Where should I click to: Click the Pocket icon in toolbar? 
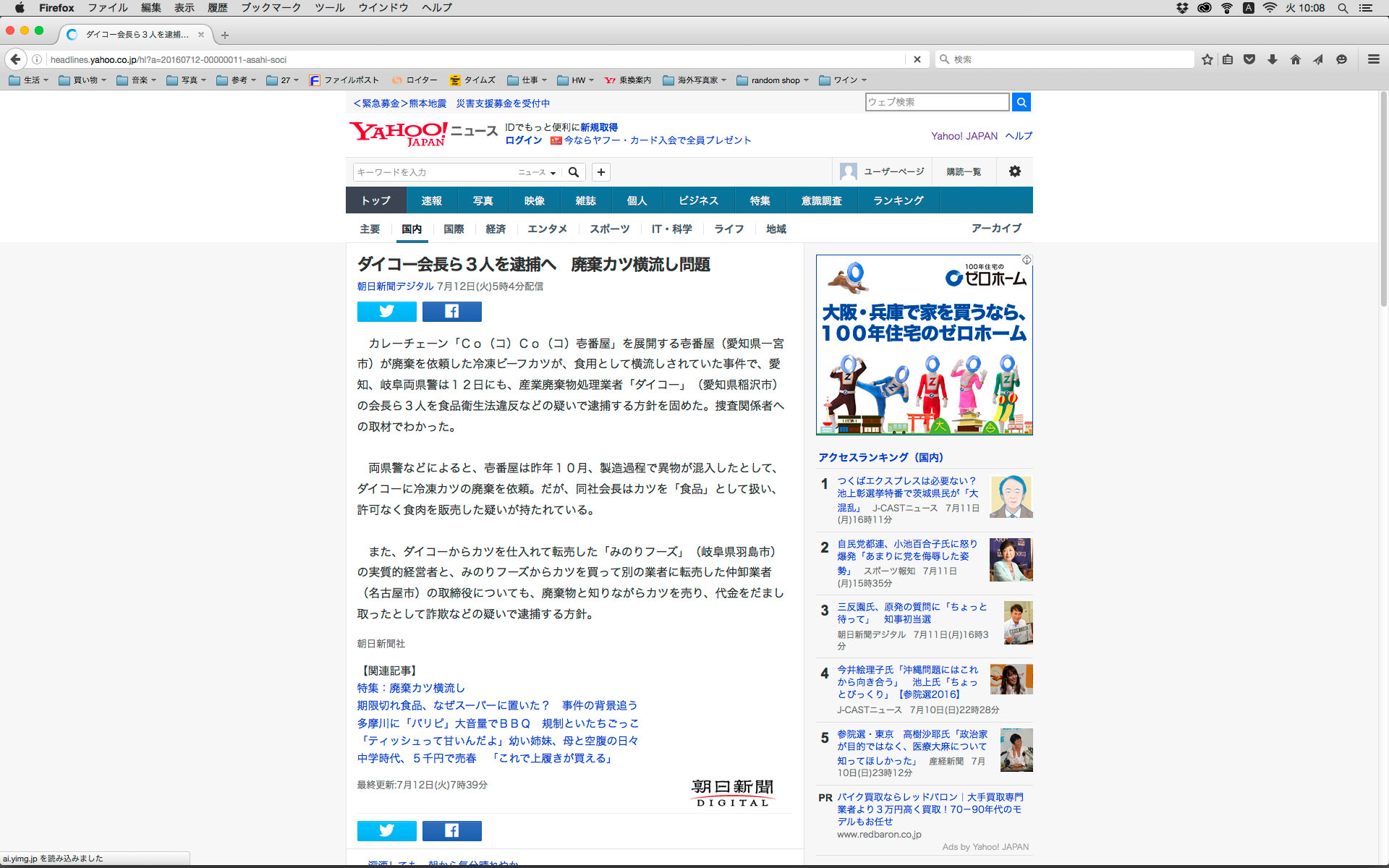tap(1249, 59)
